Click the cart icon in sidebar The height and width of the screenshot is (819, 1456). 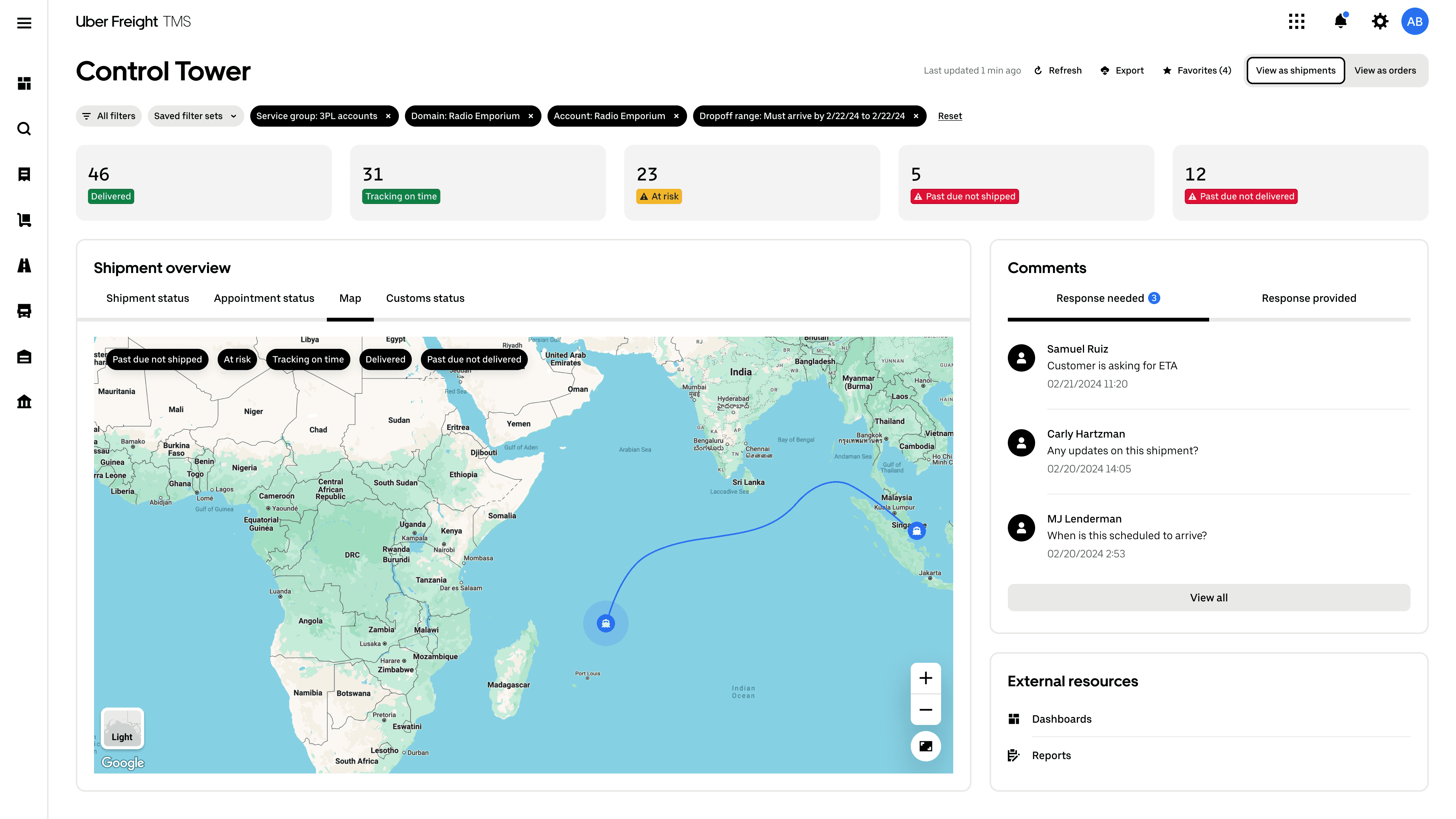[24, 220]
